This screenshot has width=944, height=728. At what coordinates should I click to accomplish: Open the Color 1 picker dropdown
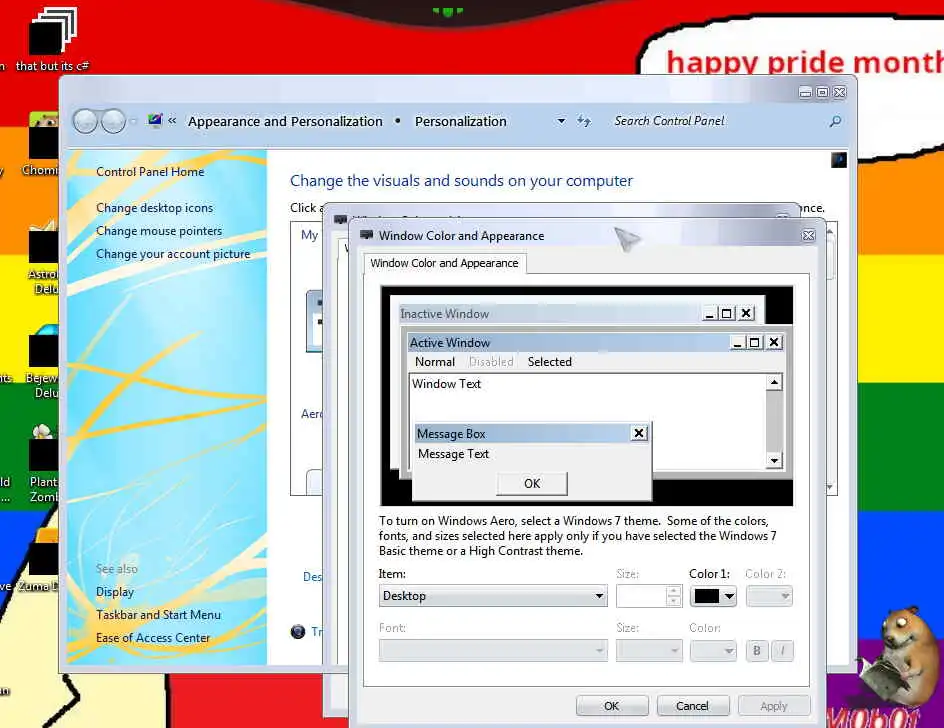713,596
